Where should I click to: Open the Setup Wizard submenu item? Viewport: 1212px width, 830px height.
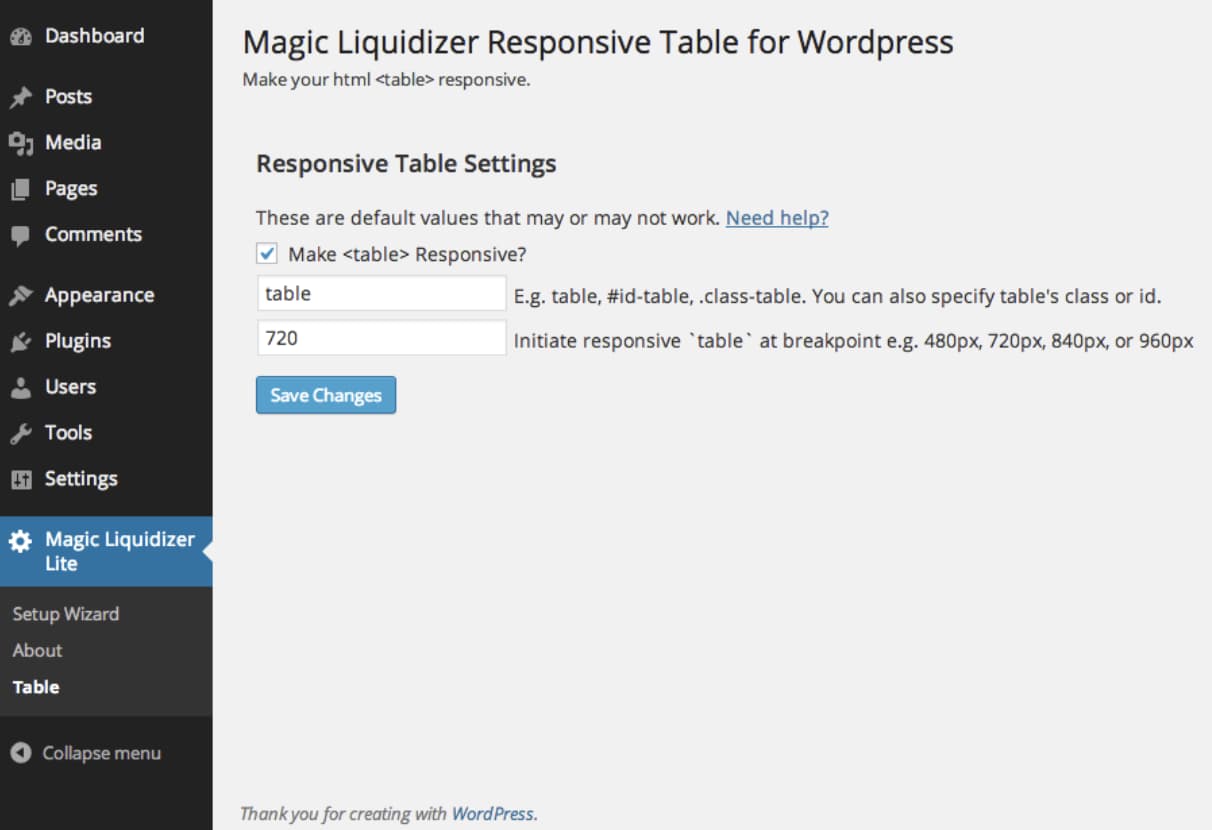66,613
